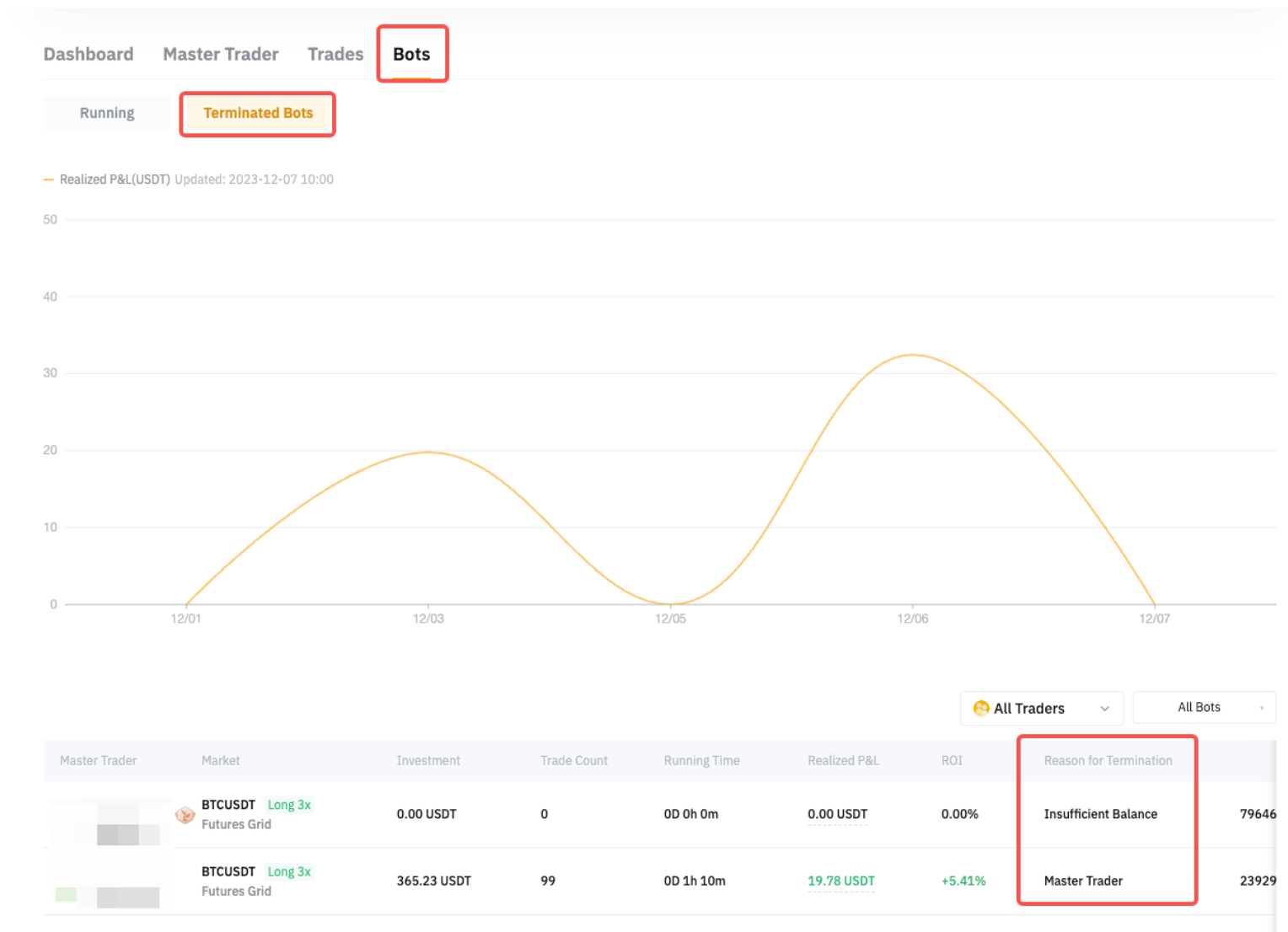The image size is (1288, 932).
Task: Select the Terminated Bots filter
Action: [x=258, y=113]
